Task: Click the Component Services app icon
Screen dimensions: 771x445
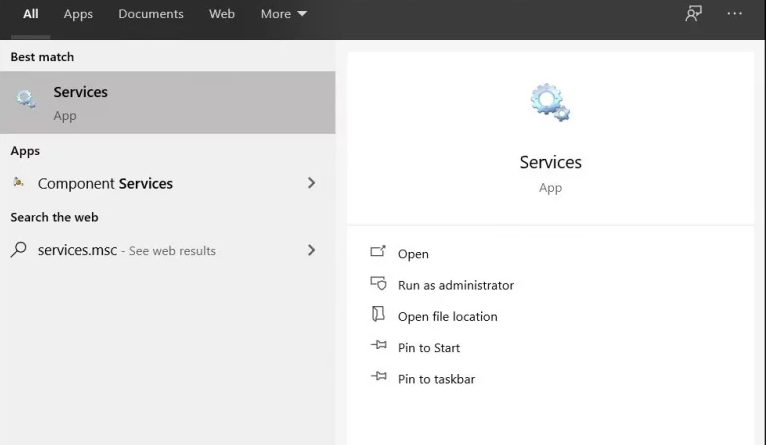Action: [19, 183]
